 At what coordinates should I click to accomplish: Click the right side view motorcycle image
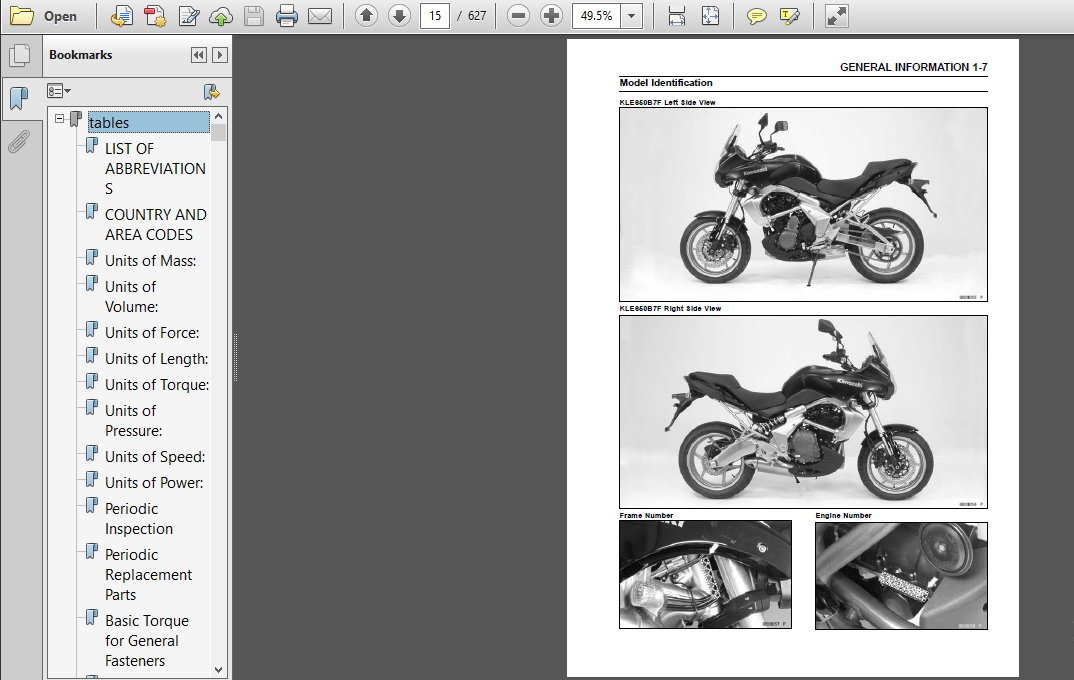coord(803,412)
